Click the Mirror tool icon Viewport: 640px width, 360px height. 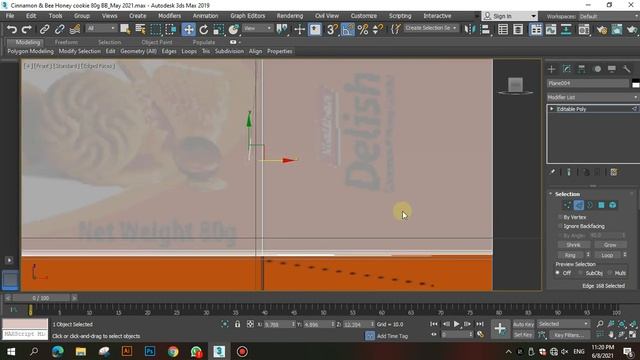470,29
